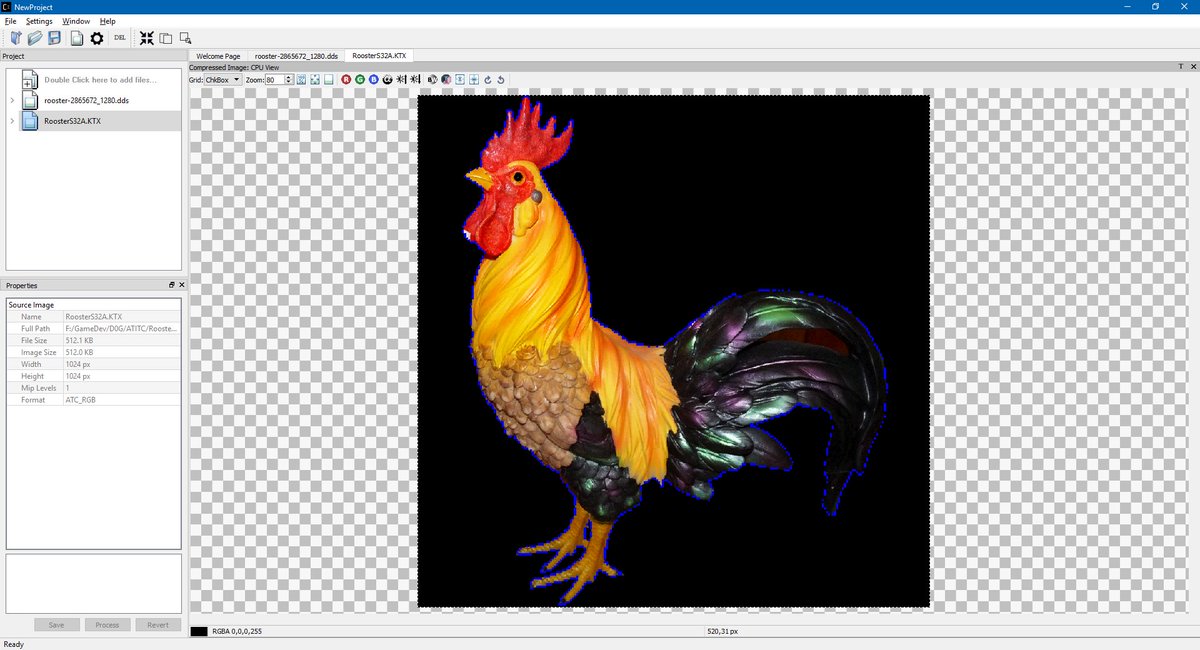Select the RoosterS32A.KTX tab

[380, 56]
